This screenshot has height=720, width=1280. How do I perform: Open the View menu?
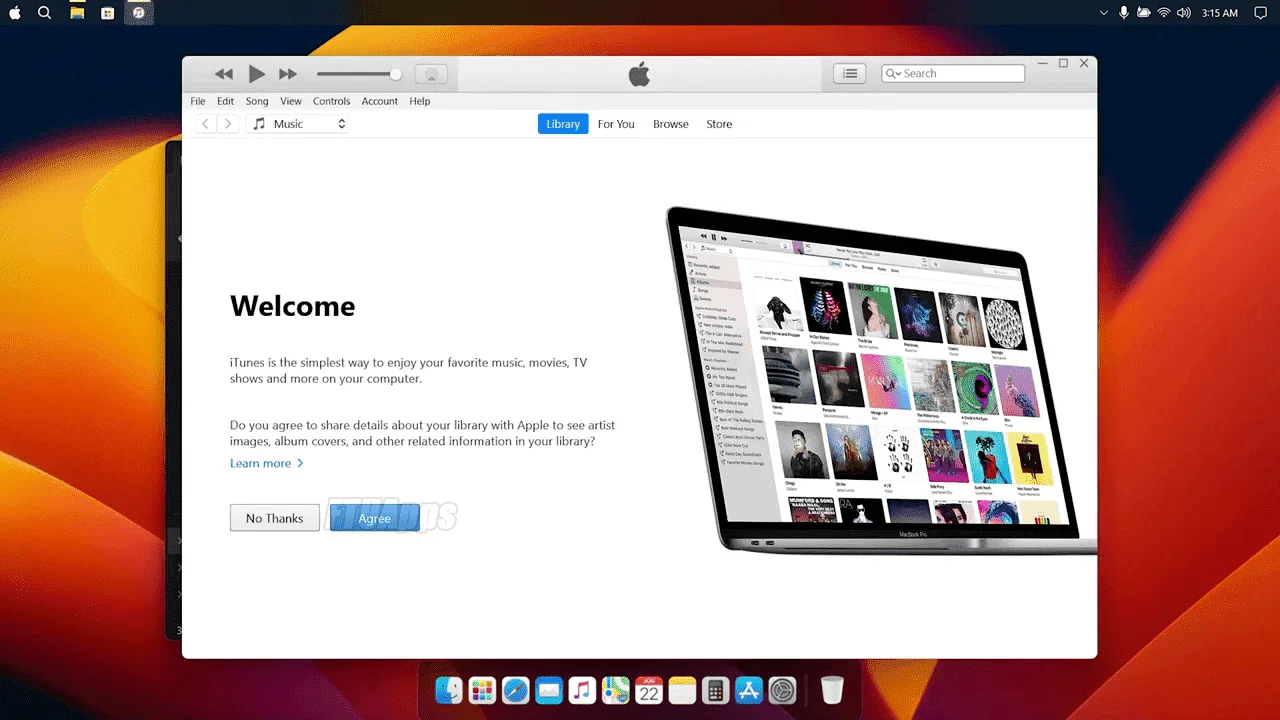pos(291,101)
